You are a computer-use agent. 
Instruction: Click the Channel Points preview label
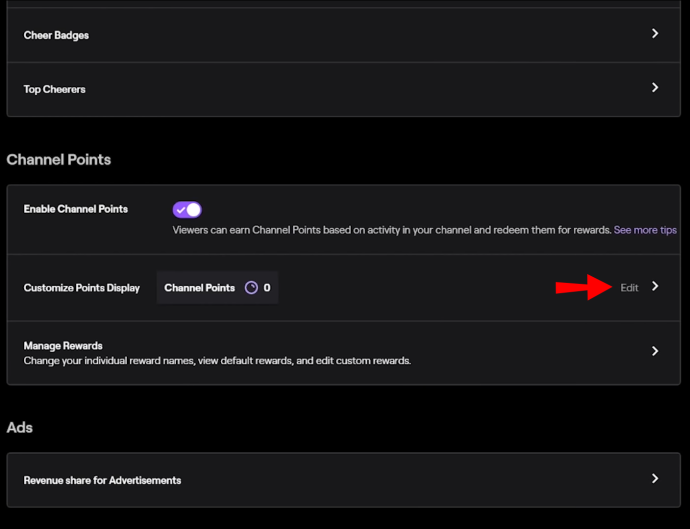tap(199, 288)
